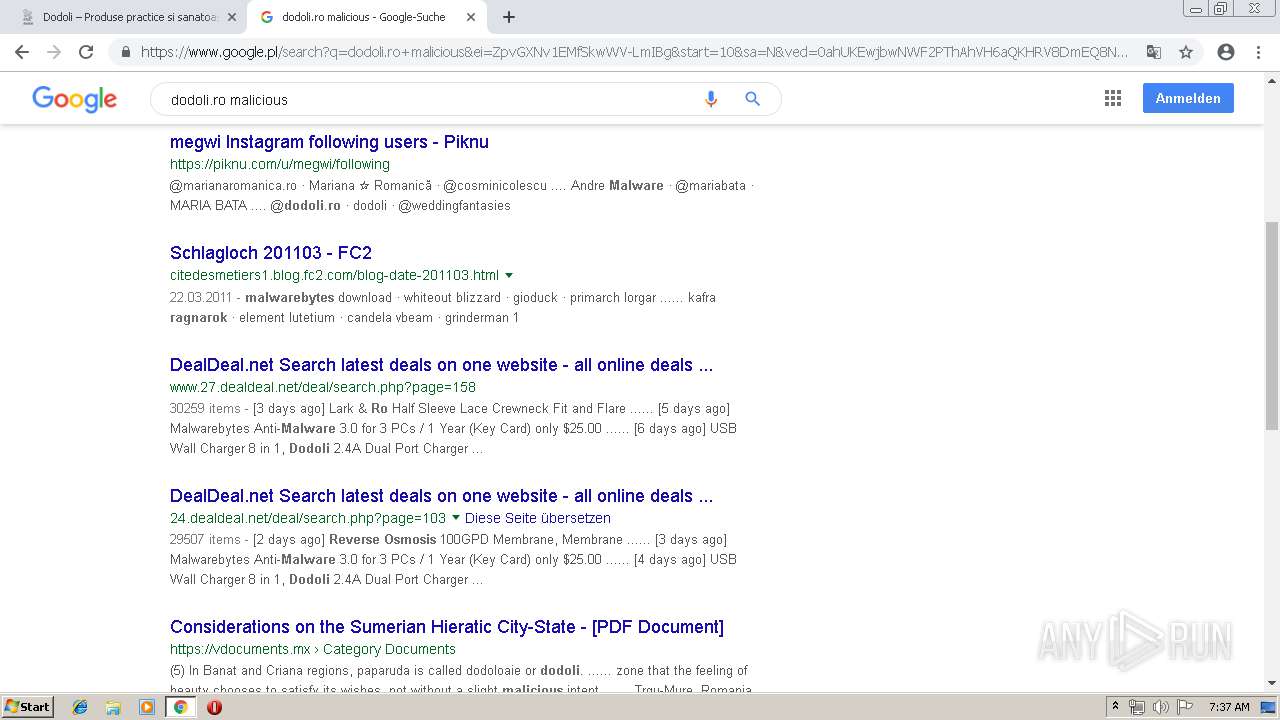The width and height of the screenshot is (1280, 720).
Task: View site security lock info
Action: tap(125, 52)
